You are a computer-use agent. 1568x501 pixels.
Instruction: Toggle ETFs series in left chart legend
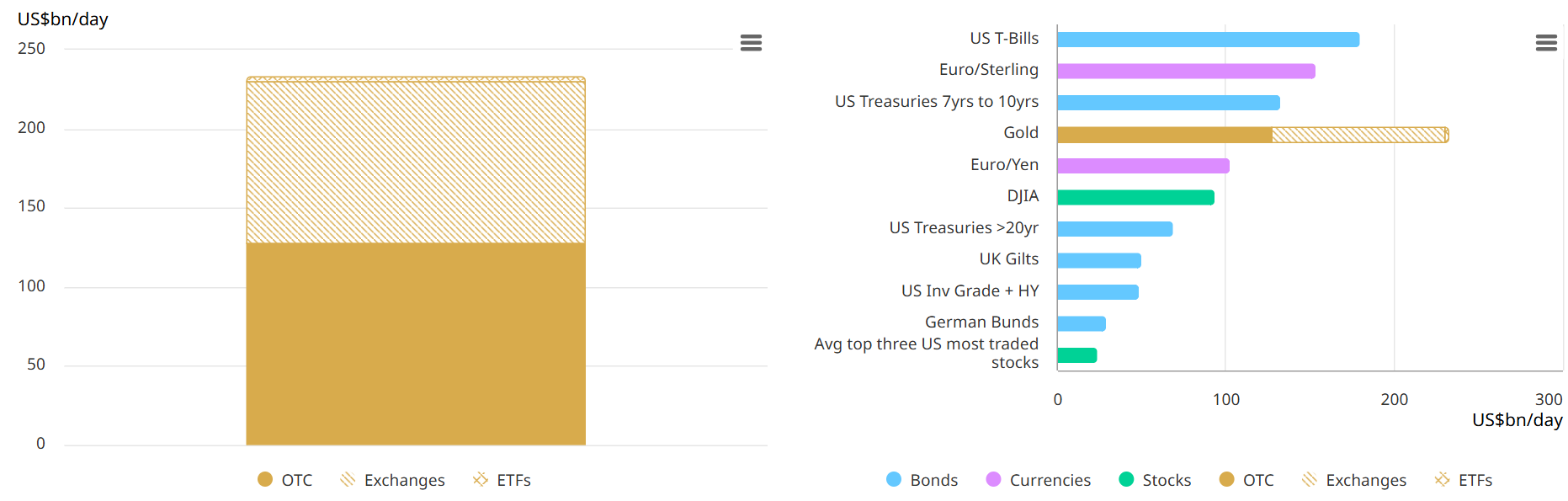point(502,480)
